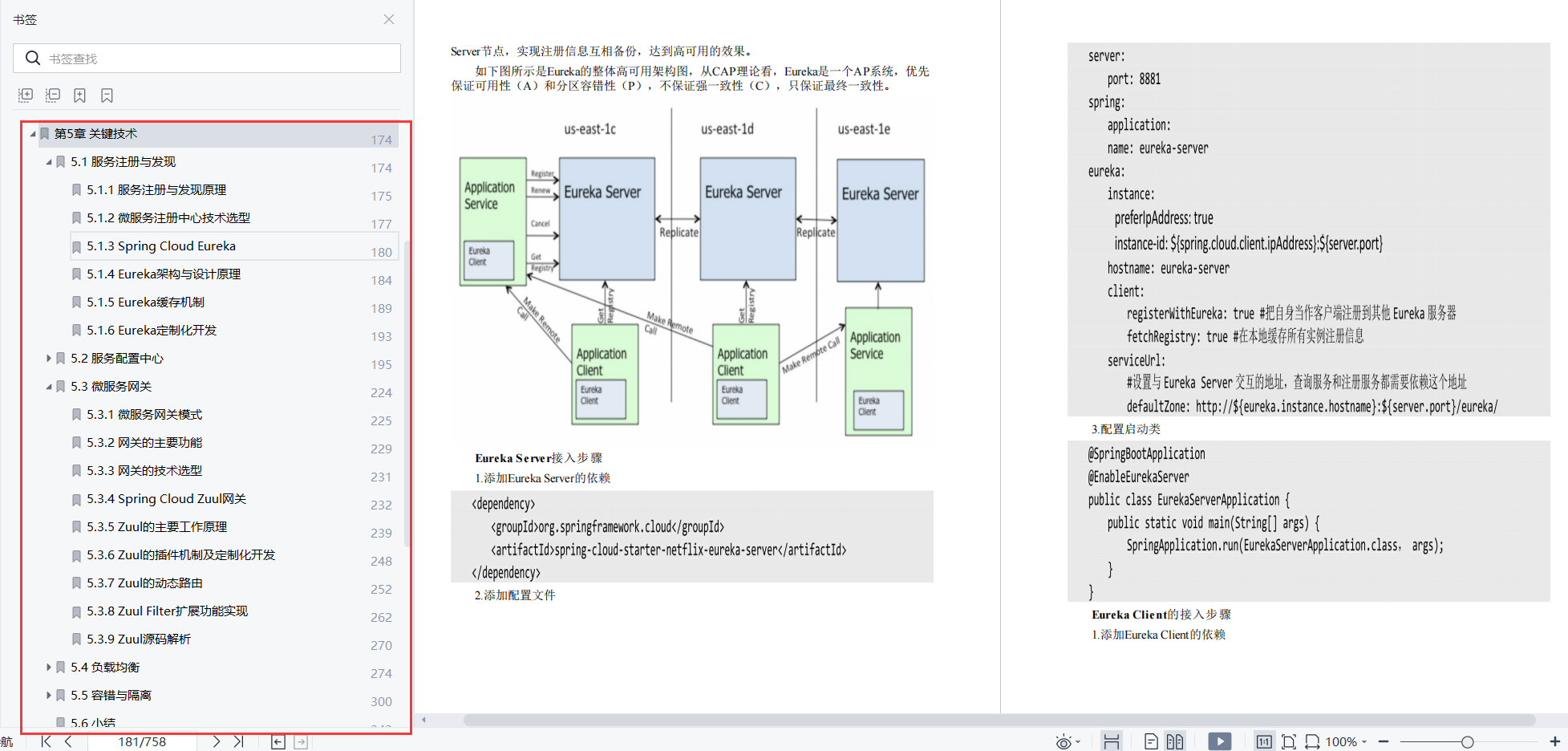The width and height of the screenshot is (1568, 751).
Task: Click the zoom slider handle
Action: (1467, 742)
